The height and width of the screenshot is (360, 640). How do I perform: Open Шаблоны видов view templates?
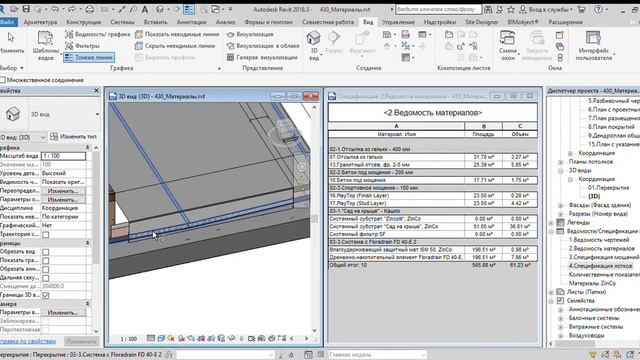click(45, 45)
